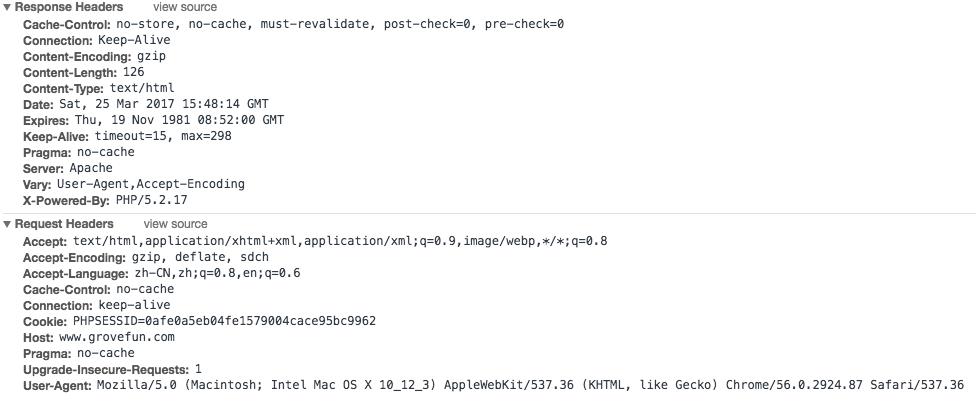Click the Date header value
This screenshot has height=401, width=976.
(164, 104)
